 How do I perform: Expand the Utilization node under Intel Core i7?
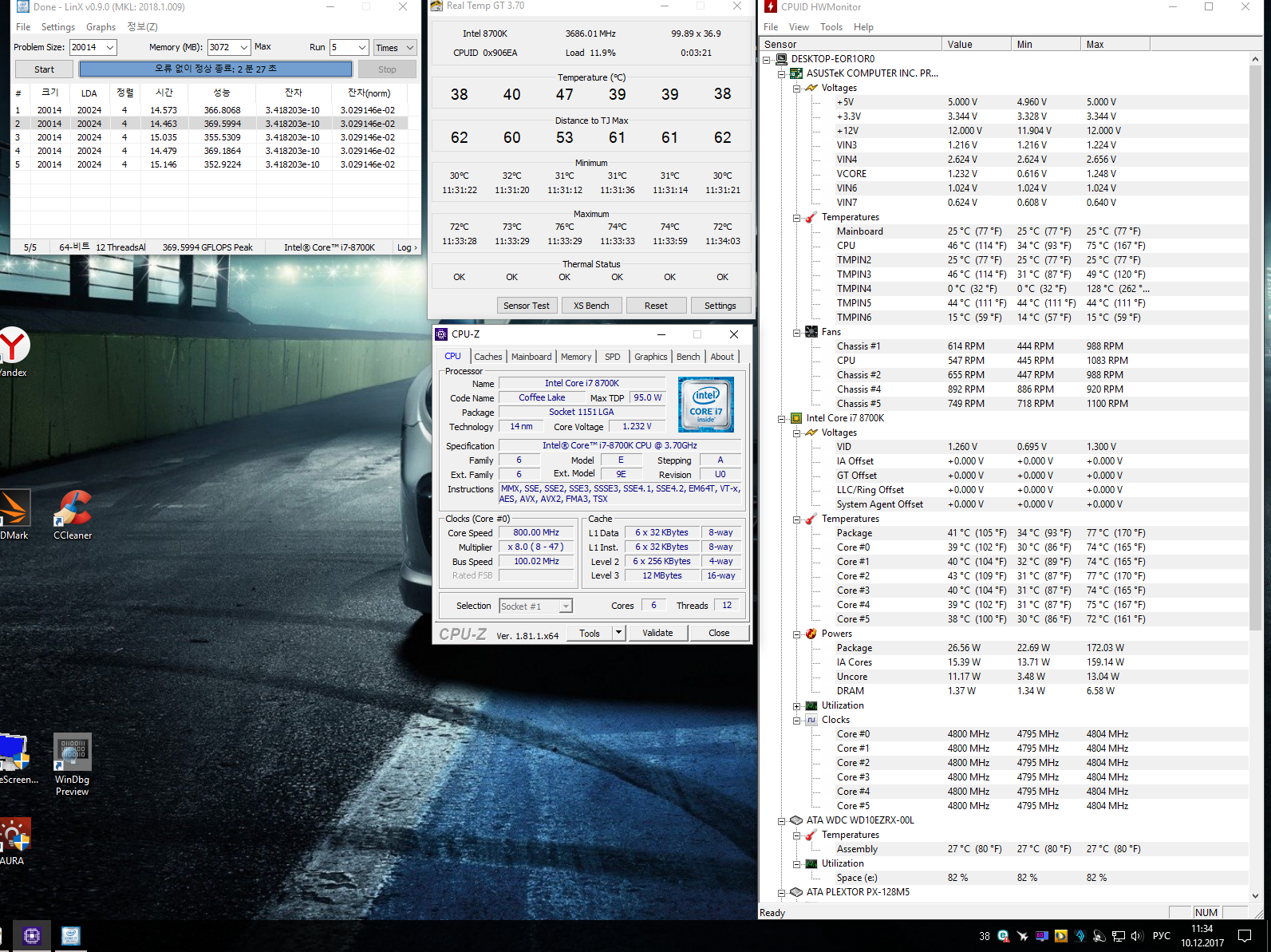[x=796, y=706]
